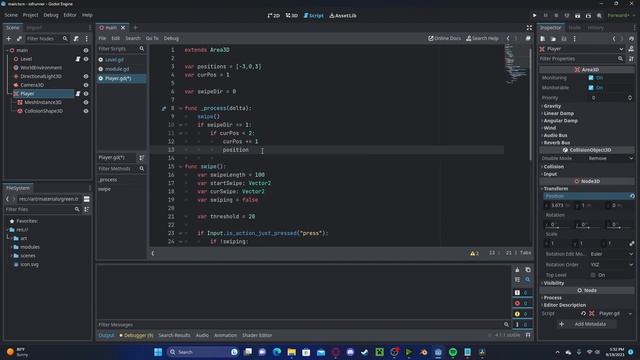
Task: Expand the Visibility section
Action: click(x=553, y=283)
